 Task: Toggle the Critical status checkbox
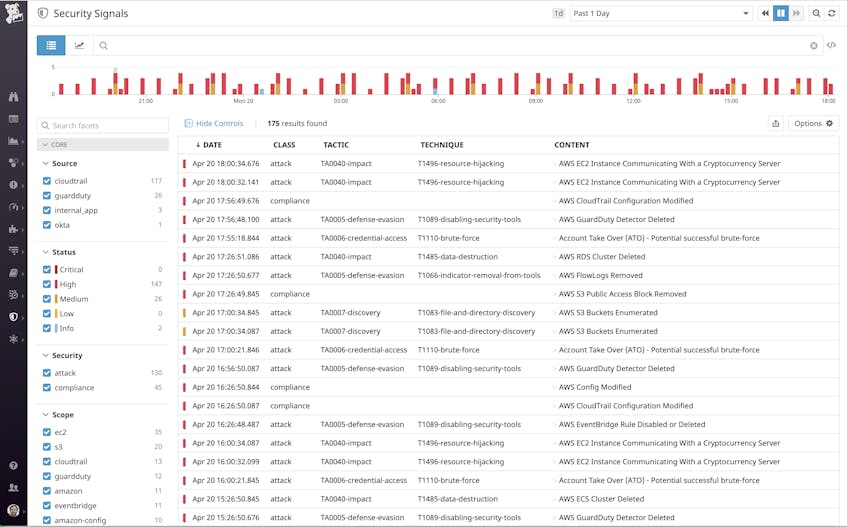[x=47, y=269]
